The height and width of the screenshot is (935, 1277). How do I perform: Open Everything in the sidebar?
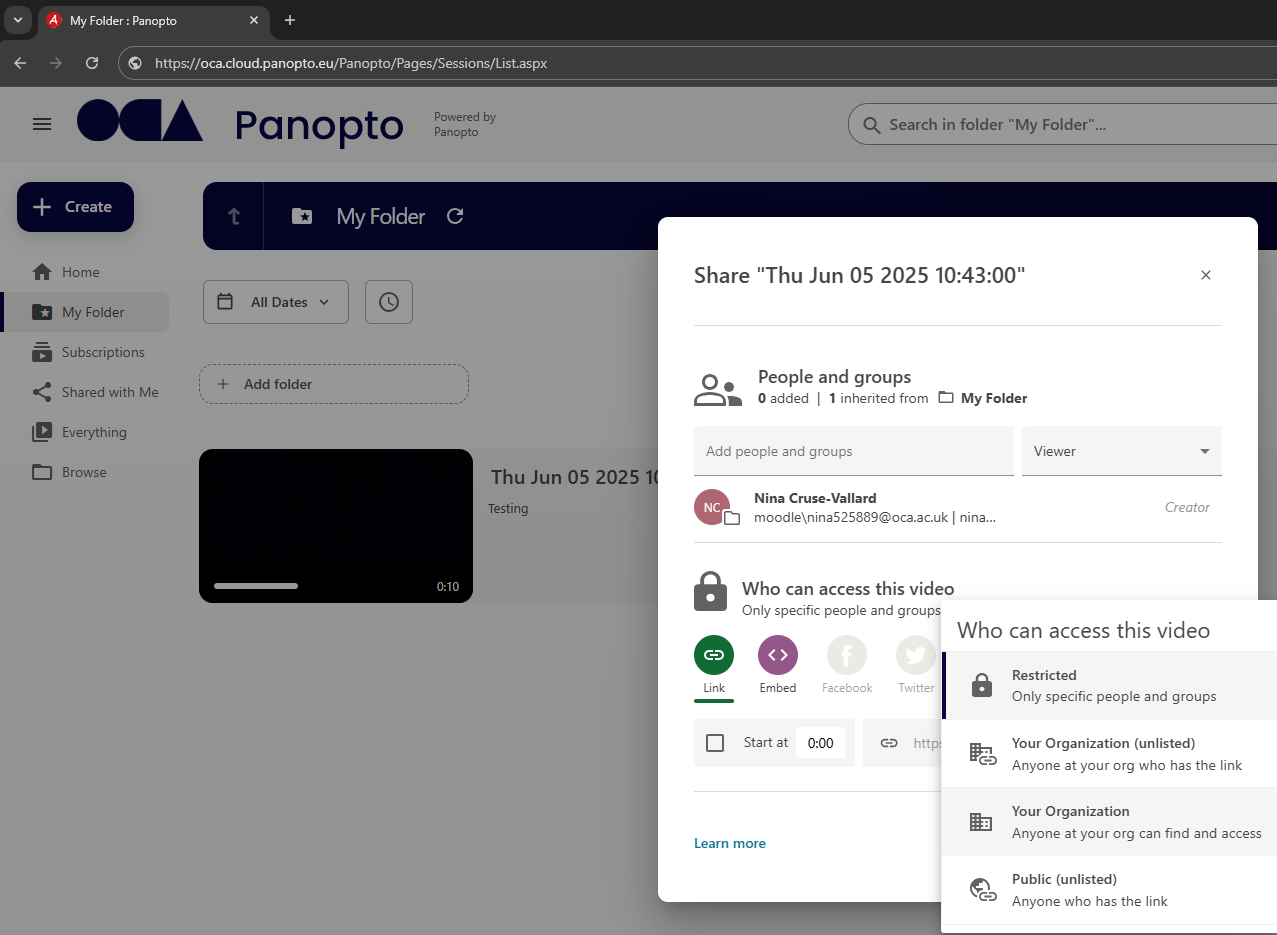[x=79, y=432]
